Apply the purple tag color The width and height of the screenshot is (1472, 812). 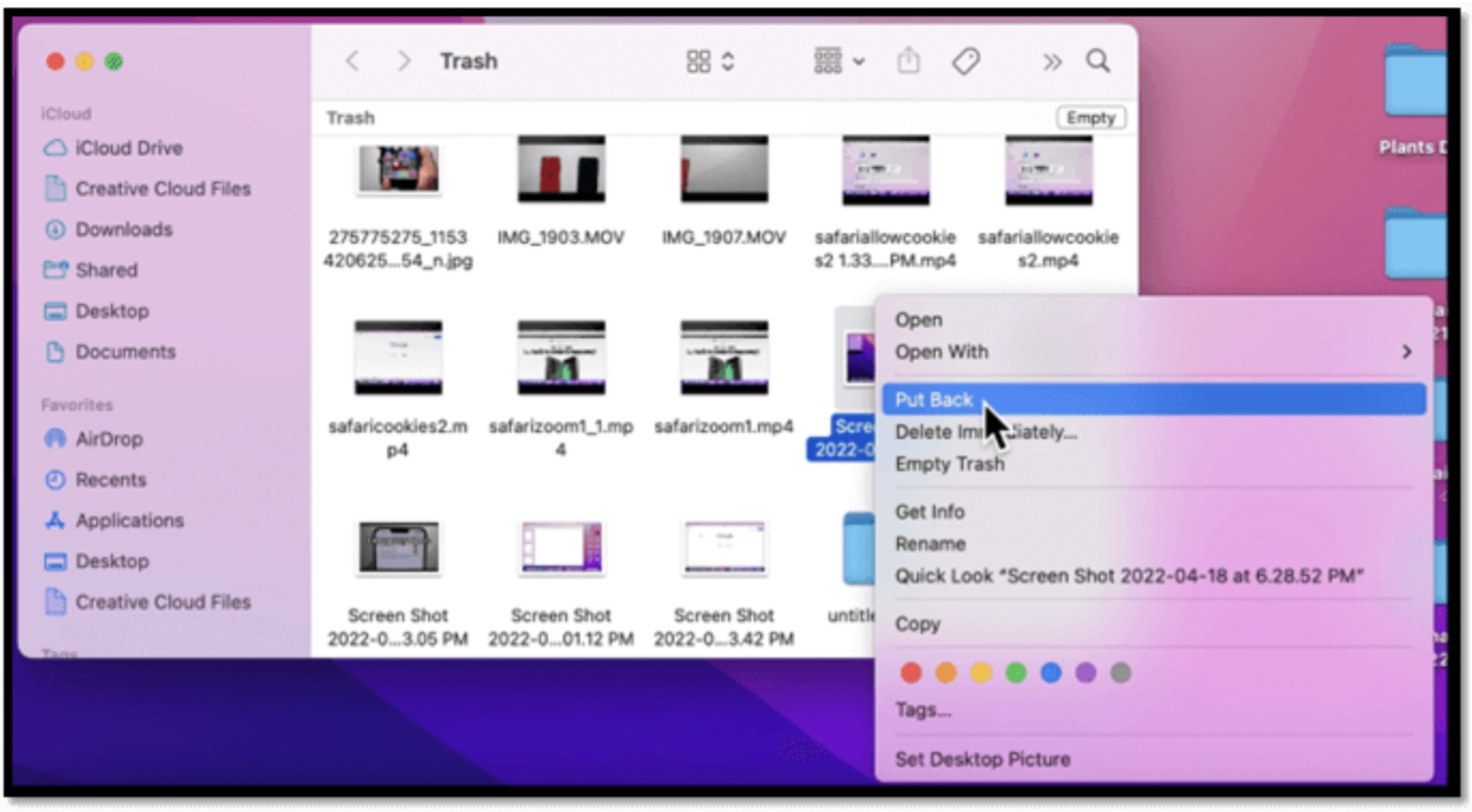pyautogui.click(x=1085, y=673)
